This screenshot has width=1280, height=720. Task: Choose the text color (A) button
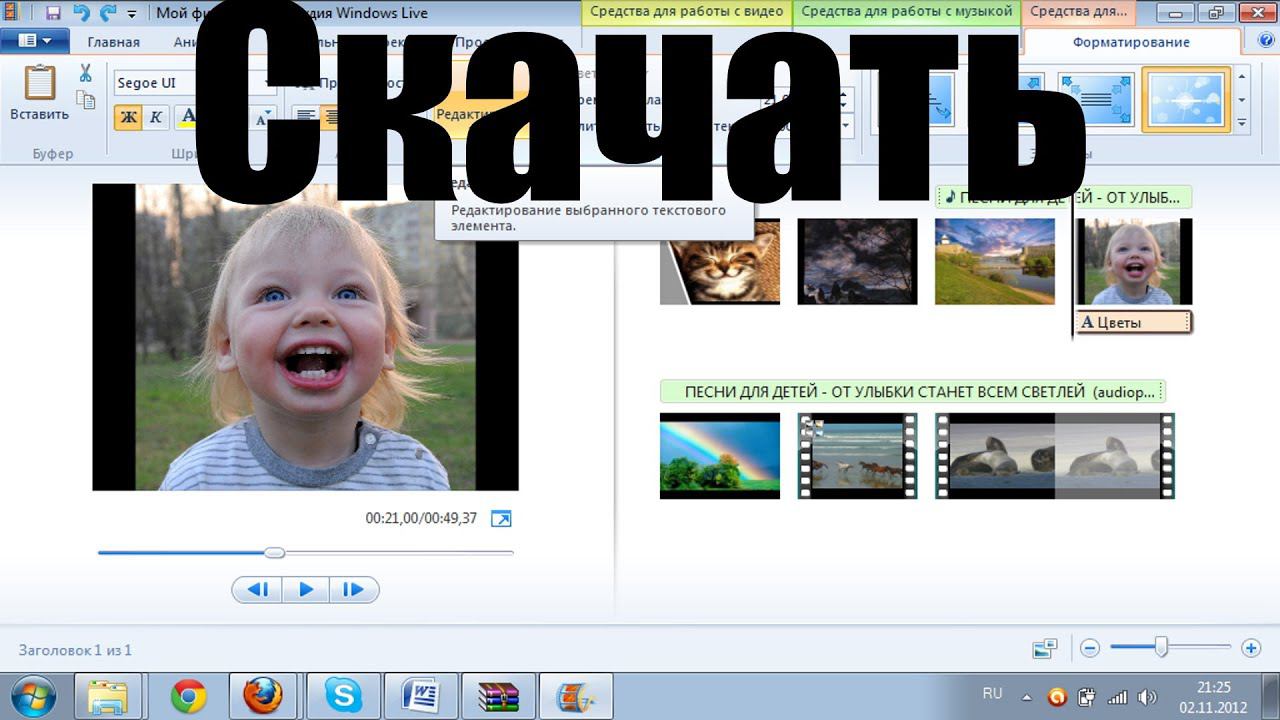pos(188,117)
